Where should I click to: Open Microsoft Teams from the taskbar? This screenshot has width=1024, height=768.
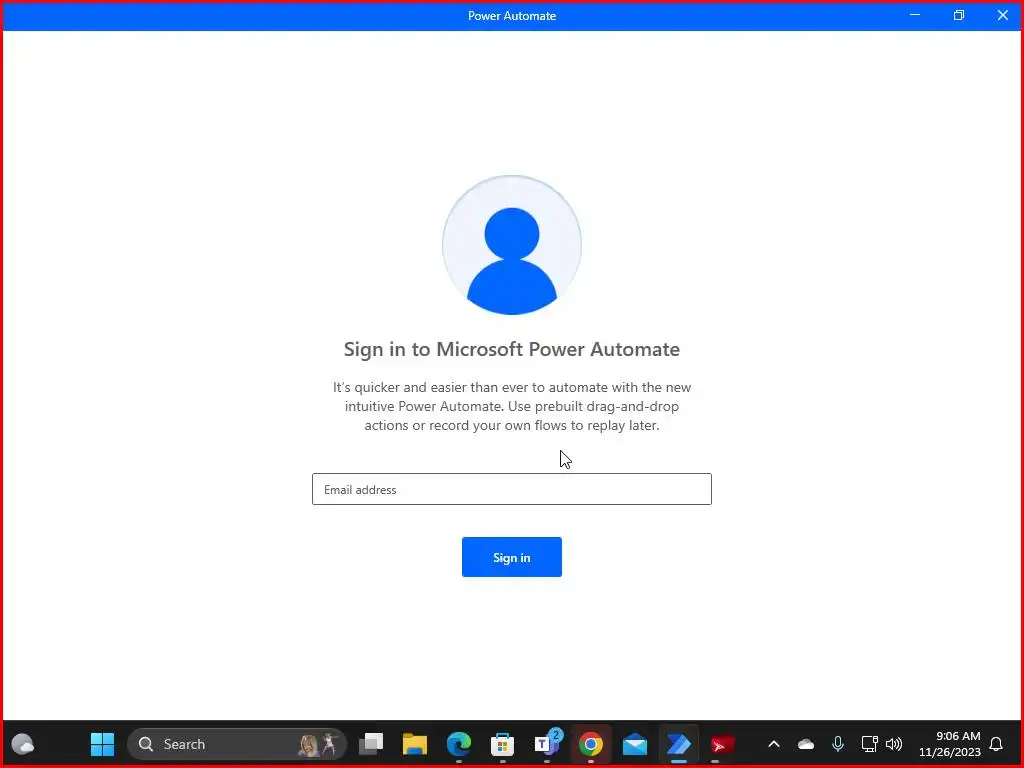547,744
